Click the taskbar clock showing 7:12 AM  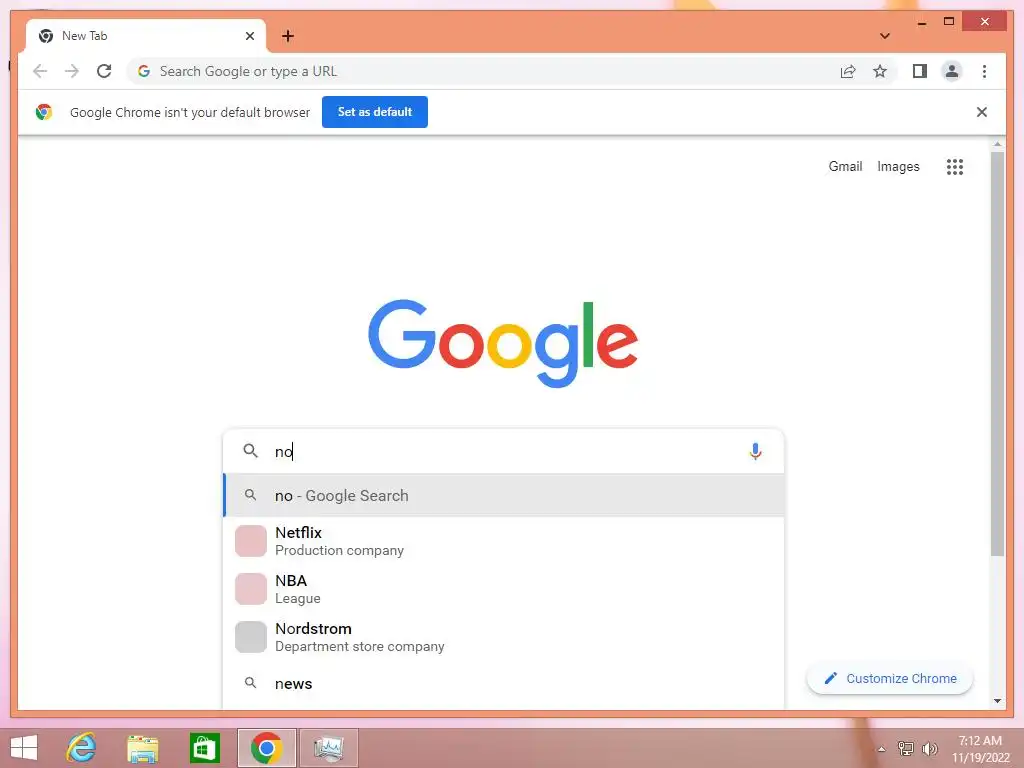[980, 748]
